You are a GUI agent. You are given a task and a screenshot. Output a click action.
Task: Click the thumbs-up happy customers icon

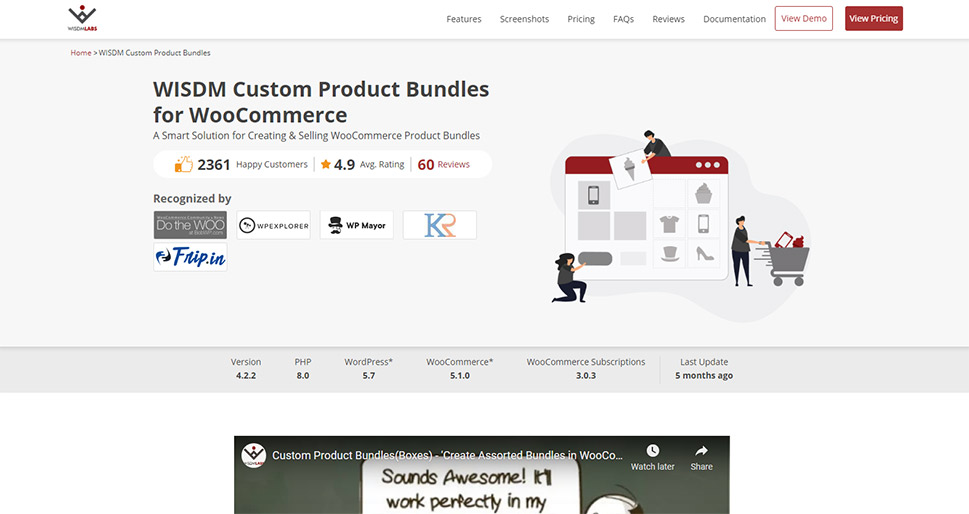point(184,164)
